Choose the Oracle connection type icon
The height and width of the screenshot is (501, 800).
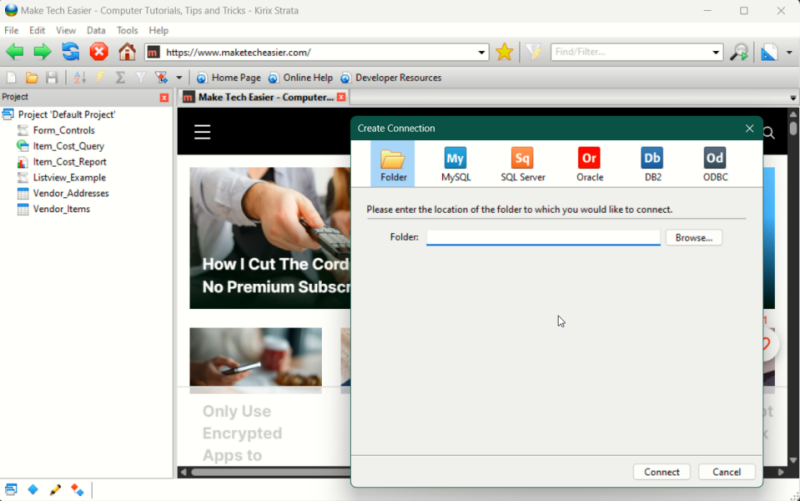click(589, 164)
